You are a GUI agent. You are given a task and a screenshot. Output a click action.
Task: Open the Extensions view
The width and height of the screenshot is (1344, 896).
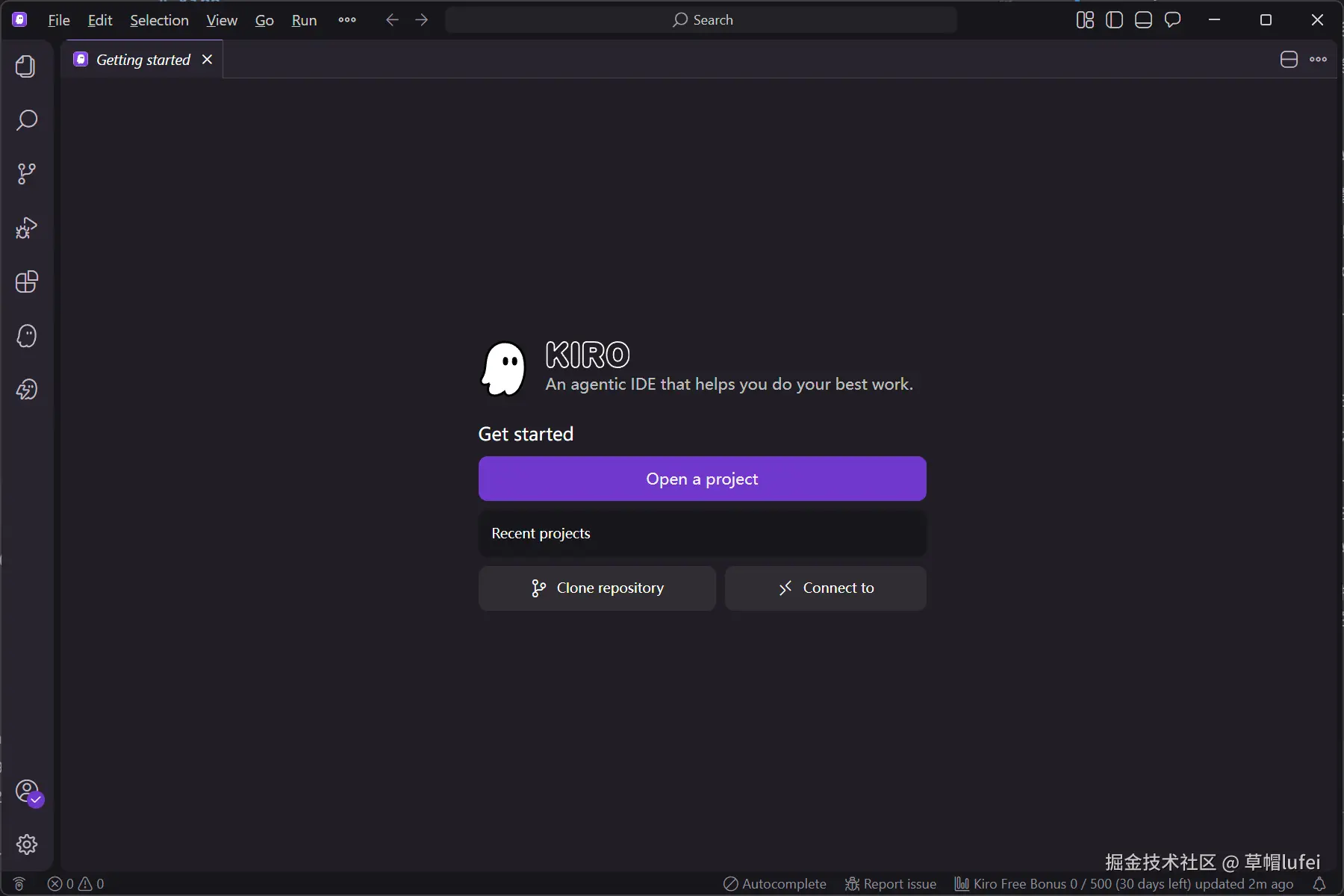pyautogui.click(x=26, y=281)
